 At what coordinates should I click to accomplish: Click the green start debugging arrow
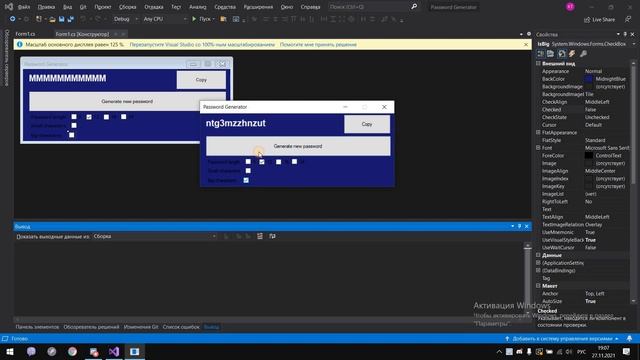(194, 19)
